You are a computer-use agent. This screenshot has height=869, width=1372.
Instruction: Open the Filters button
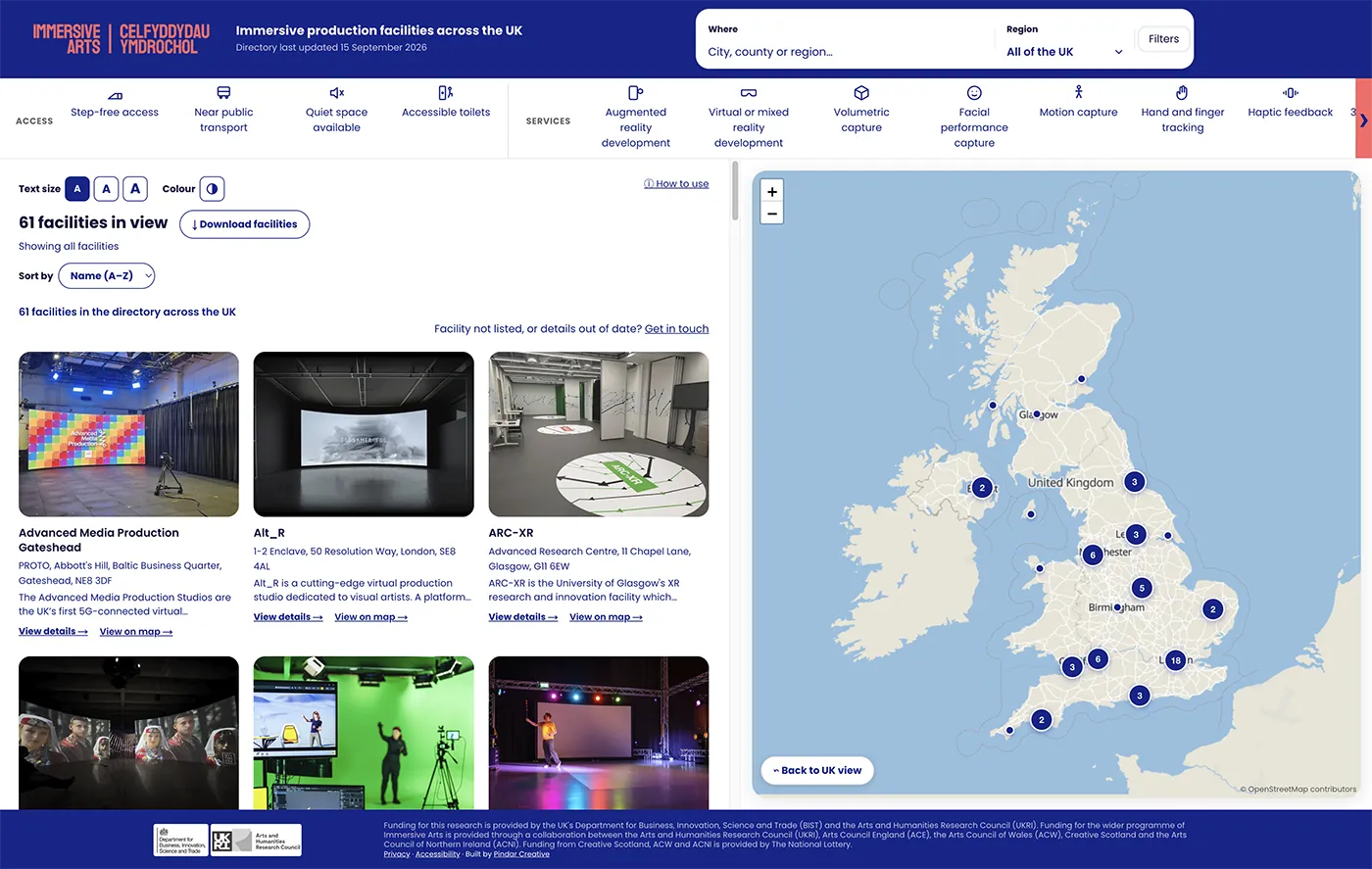coord(1163,39)
